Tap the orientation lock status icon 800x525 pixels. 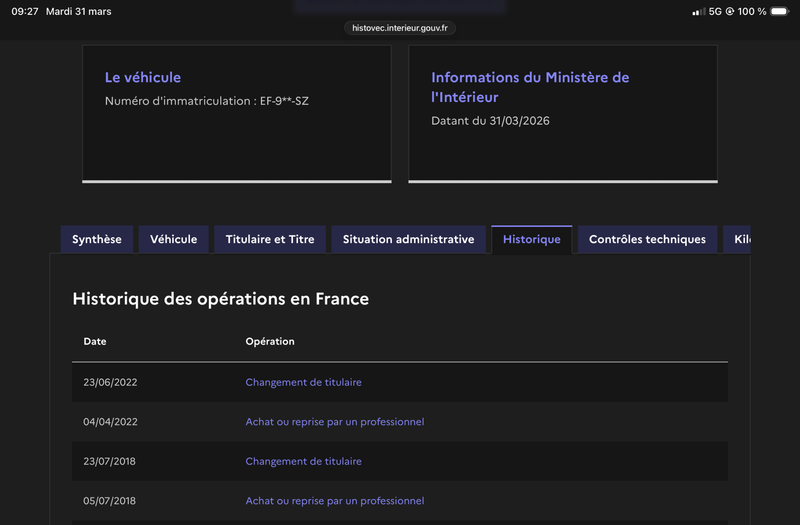tap(730, 11)
